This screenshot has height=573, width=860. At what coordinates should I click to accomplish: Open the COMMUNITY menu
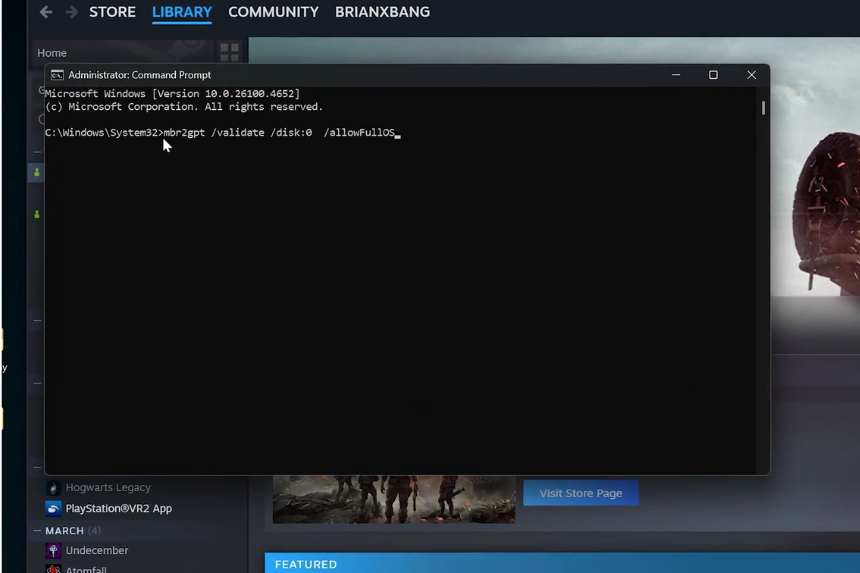pos(273,12)
